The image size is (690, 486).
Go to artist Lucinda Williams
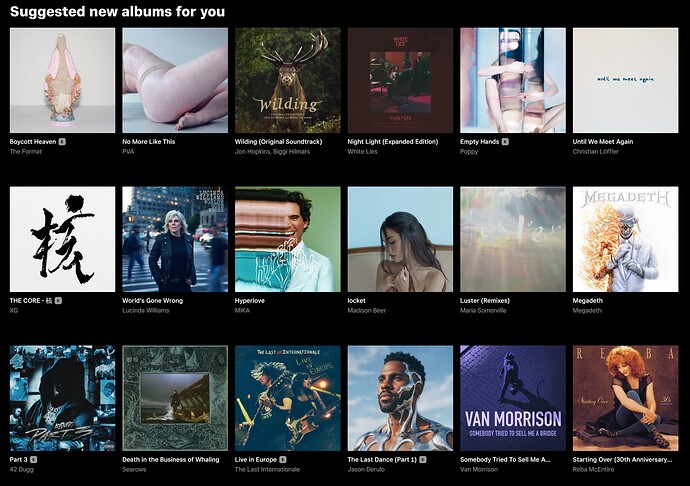[x=146, y=310]
